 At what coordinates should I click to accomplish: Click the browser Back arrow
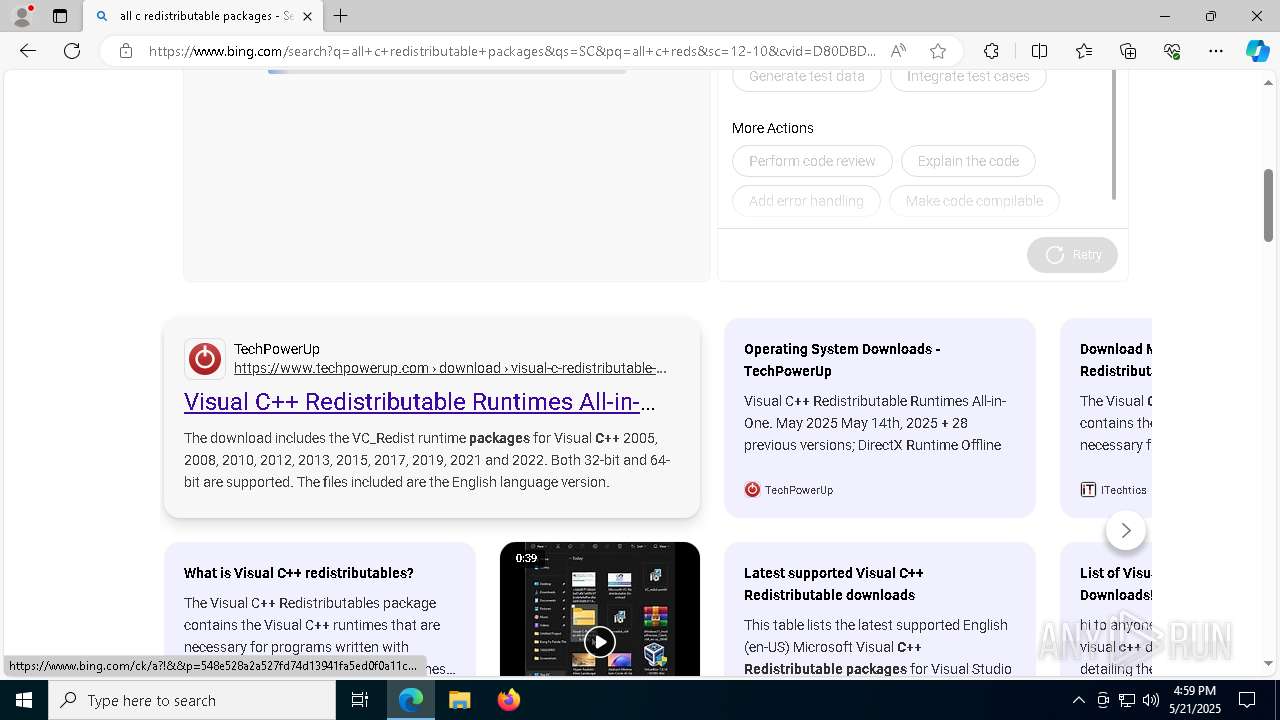click(28, 51)
